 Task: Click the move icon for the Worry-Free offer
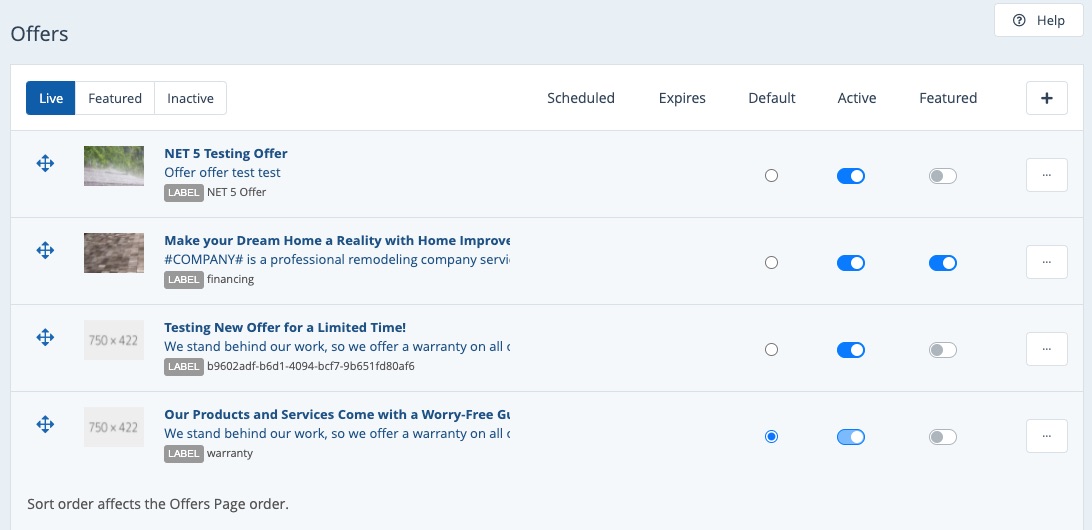click(45, 424)
